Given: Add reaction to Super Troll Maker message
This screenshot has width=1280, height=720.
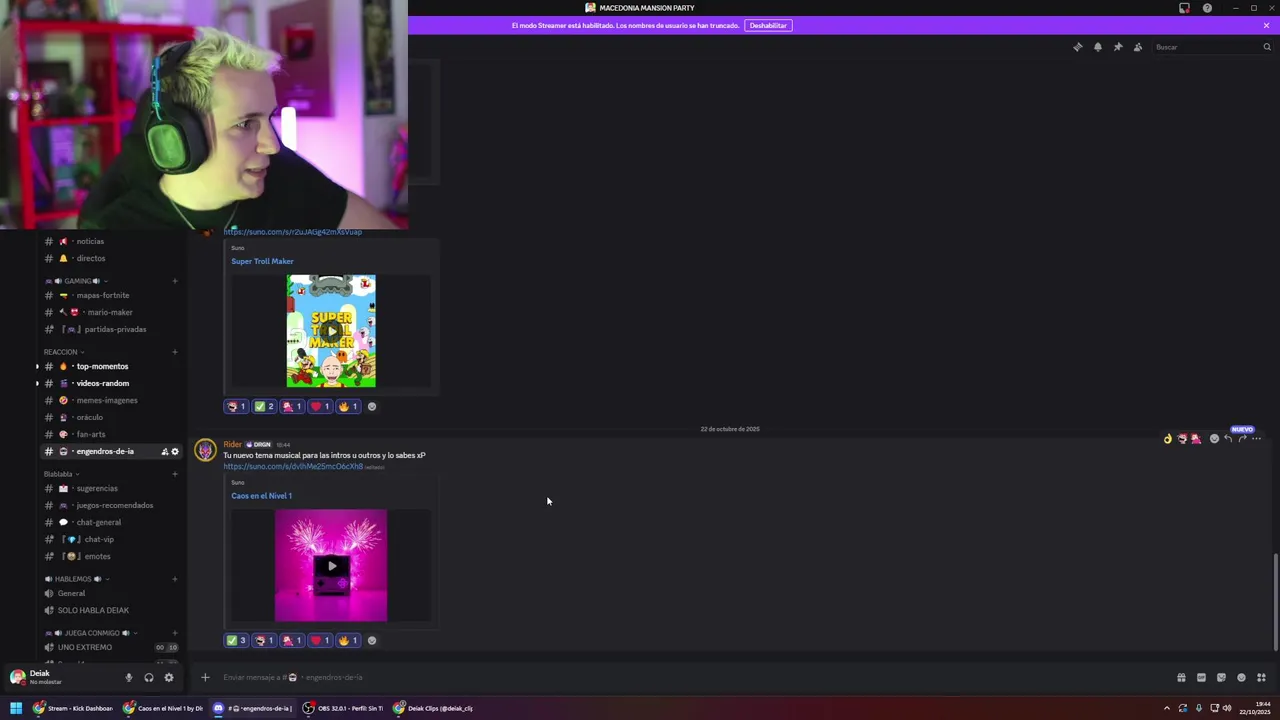Looking at the screenshot, I should [x=372, y=406].
